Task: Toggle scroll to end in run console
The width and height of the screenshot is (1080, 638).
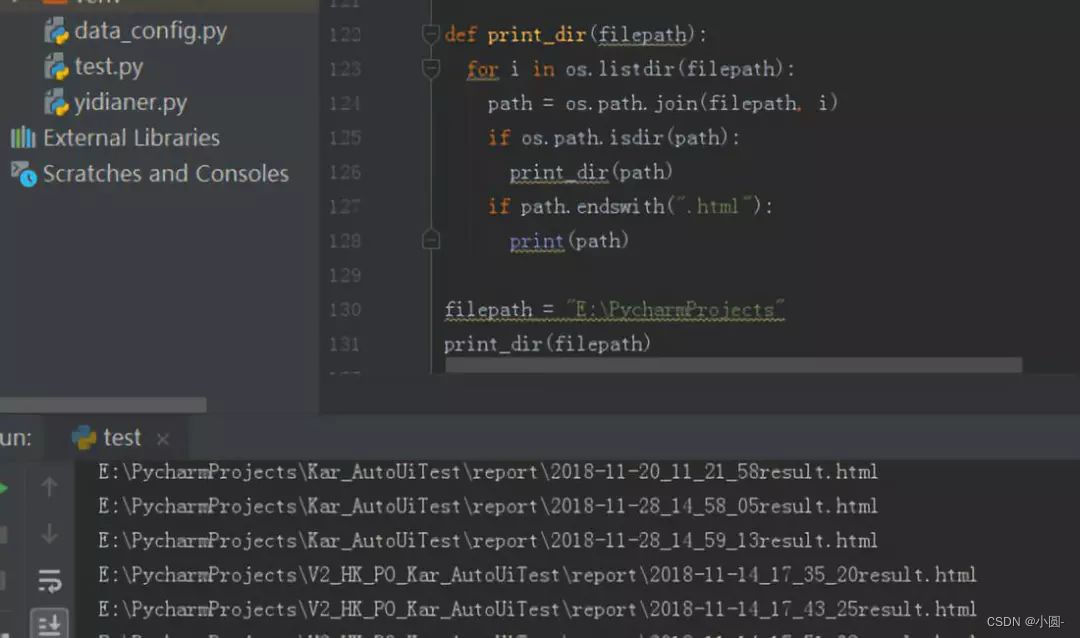Action: tap(50, 624)
